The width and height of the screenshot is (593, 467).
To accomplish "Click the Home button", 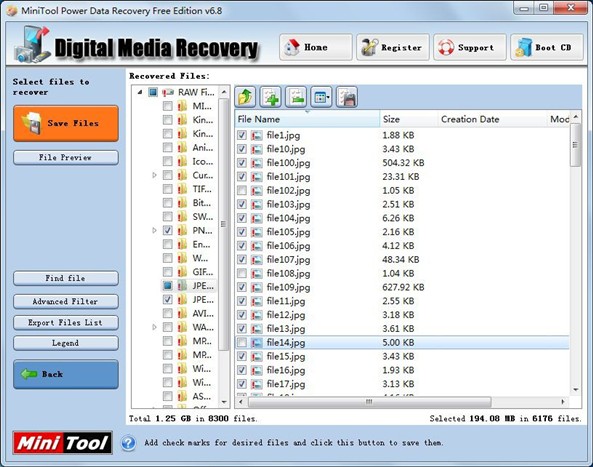I will coord(316,47).
